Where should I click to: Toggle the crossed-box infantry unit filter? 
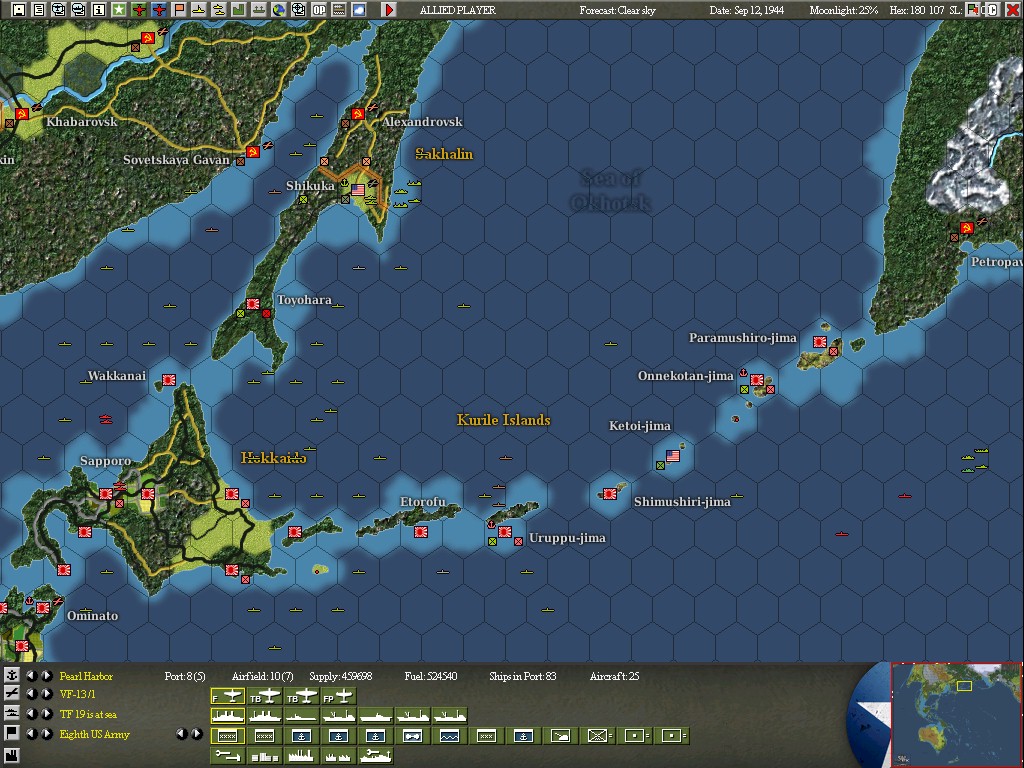pyautogui.click(x=598, y=736)
